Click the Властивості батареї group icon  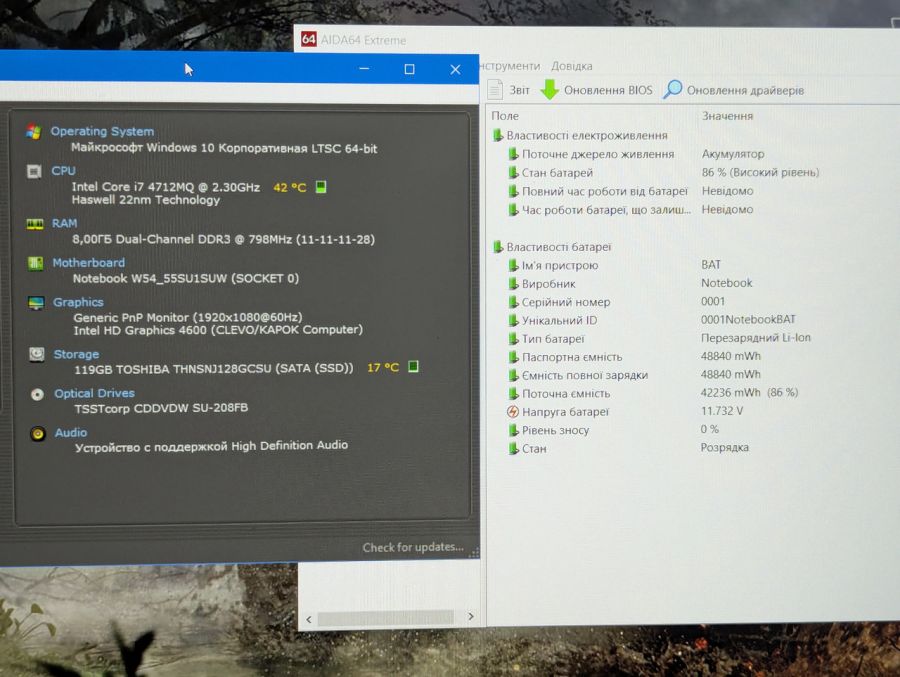click(x=498, y=247)
